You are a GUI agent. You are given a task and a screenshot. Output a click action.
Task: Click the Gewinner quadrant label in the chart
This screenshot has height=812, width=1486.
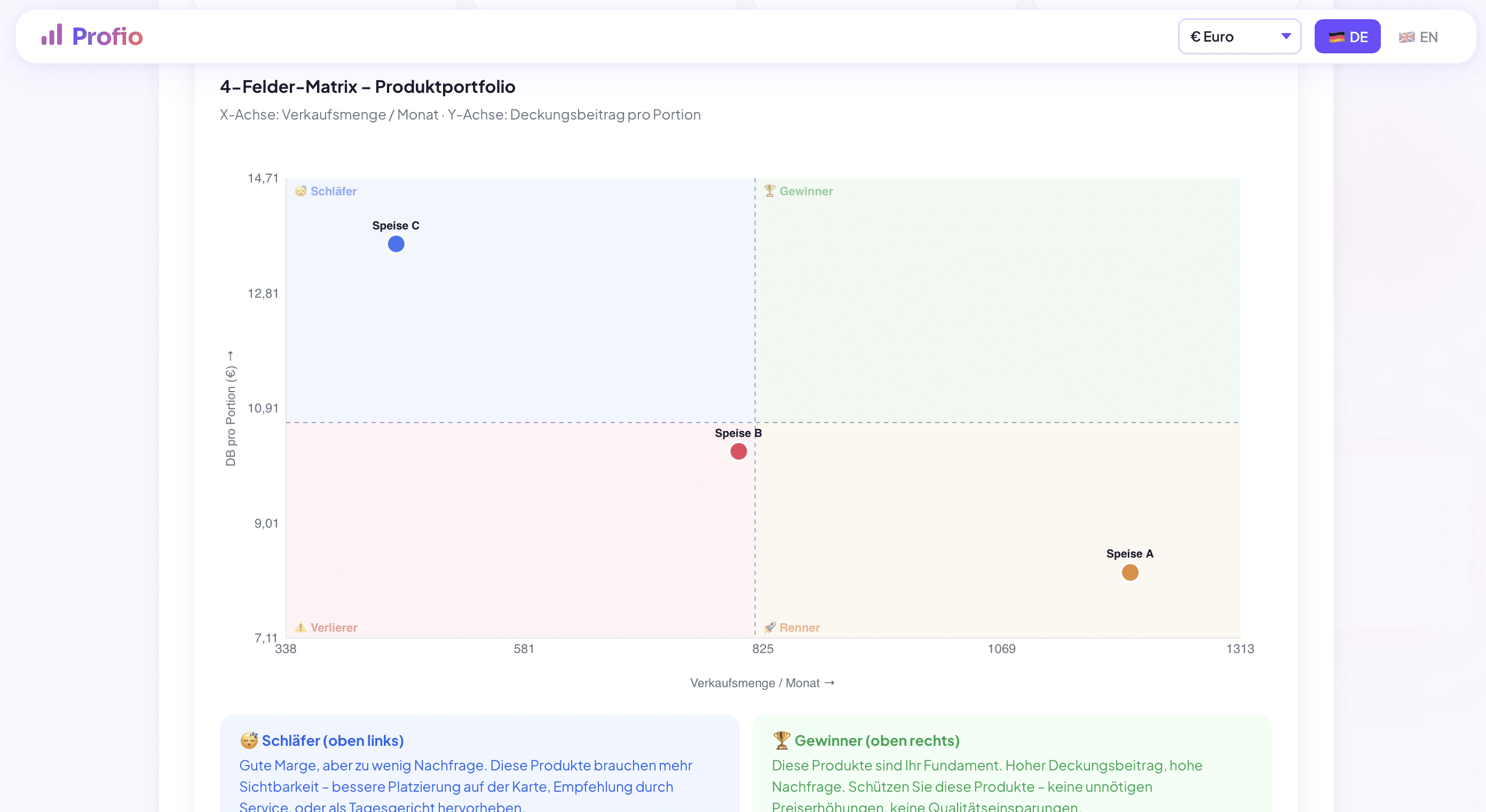tap(806, 191)
